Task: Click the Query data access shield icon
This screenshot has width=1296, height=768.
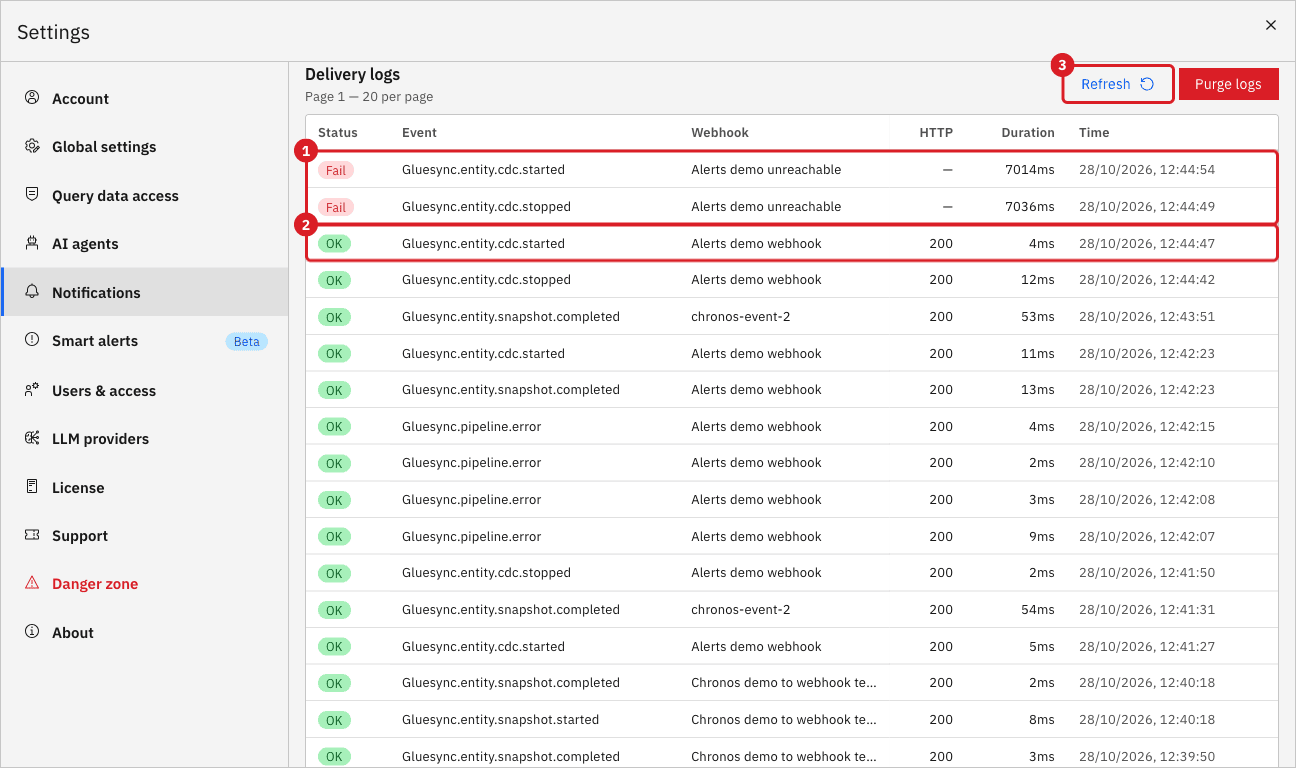Action: (x=32, y=195)
